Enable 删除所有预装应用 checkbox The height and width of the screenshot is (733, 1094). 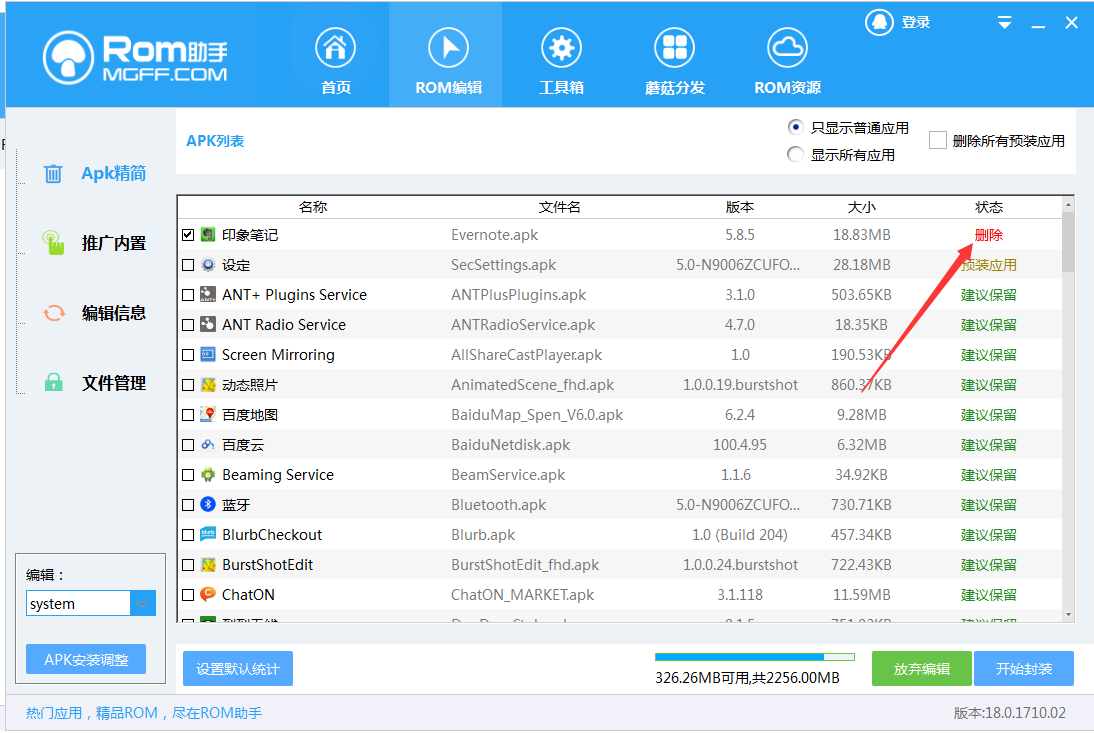tap(938, 140)
